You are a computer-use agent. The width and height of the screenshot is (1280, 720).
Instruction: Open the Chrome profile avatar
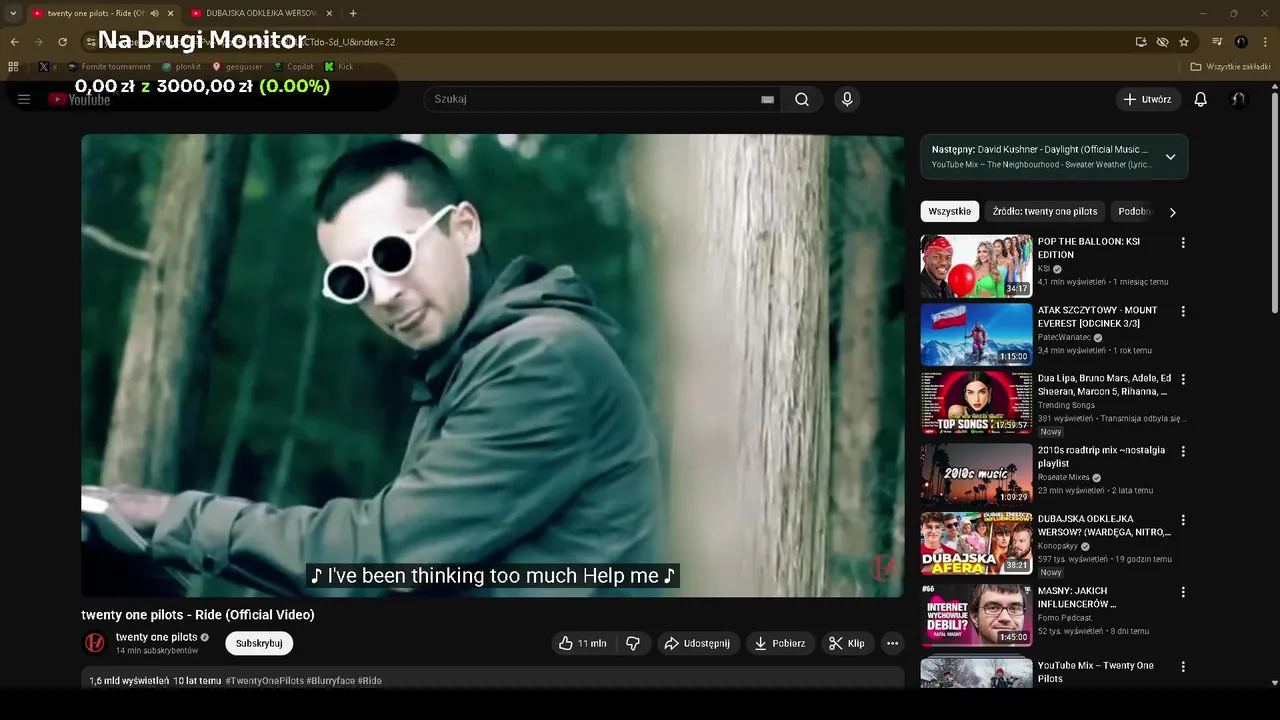click(1241, 42)
